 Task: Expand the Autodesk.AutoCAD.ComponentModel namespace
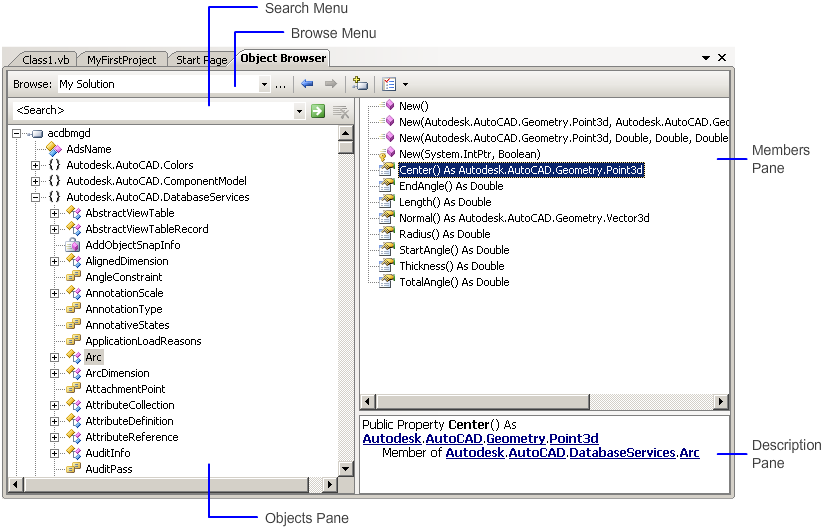[35, 181]
